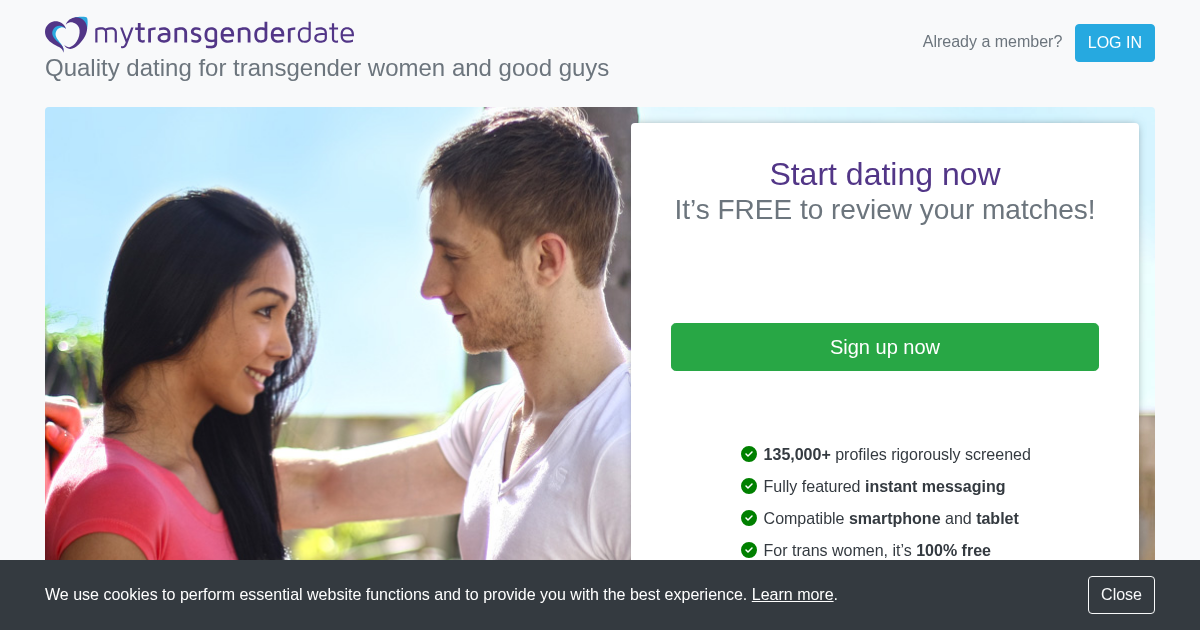The height and width of the screenshot is (630, 1200).
Task: Open the mytransgenderdate logo text
Action: click(x=224, y=34)
